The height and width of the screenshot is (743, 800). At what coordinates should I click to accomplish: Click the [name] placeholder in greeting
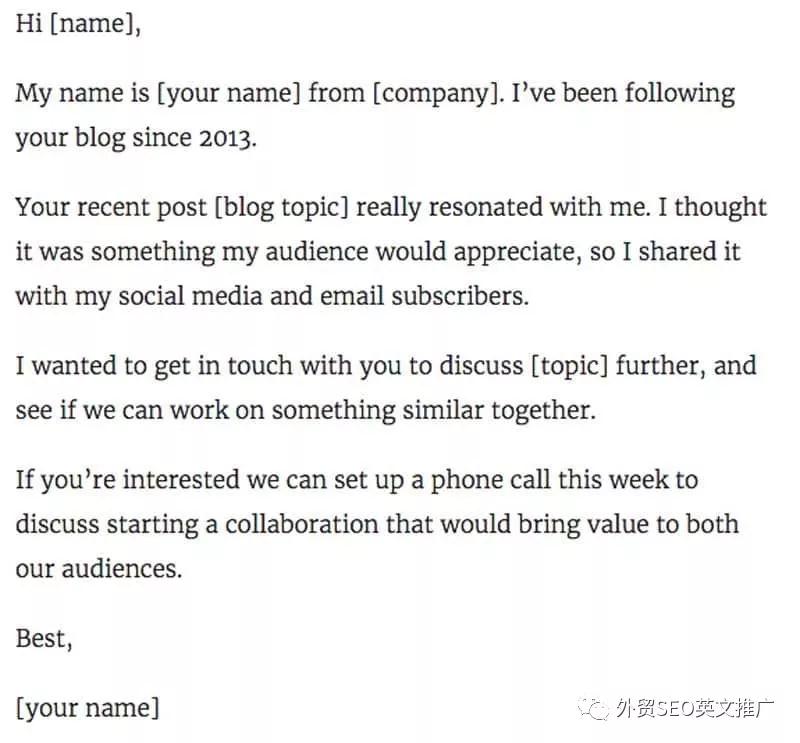(x=92, y=23)
